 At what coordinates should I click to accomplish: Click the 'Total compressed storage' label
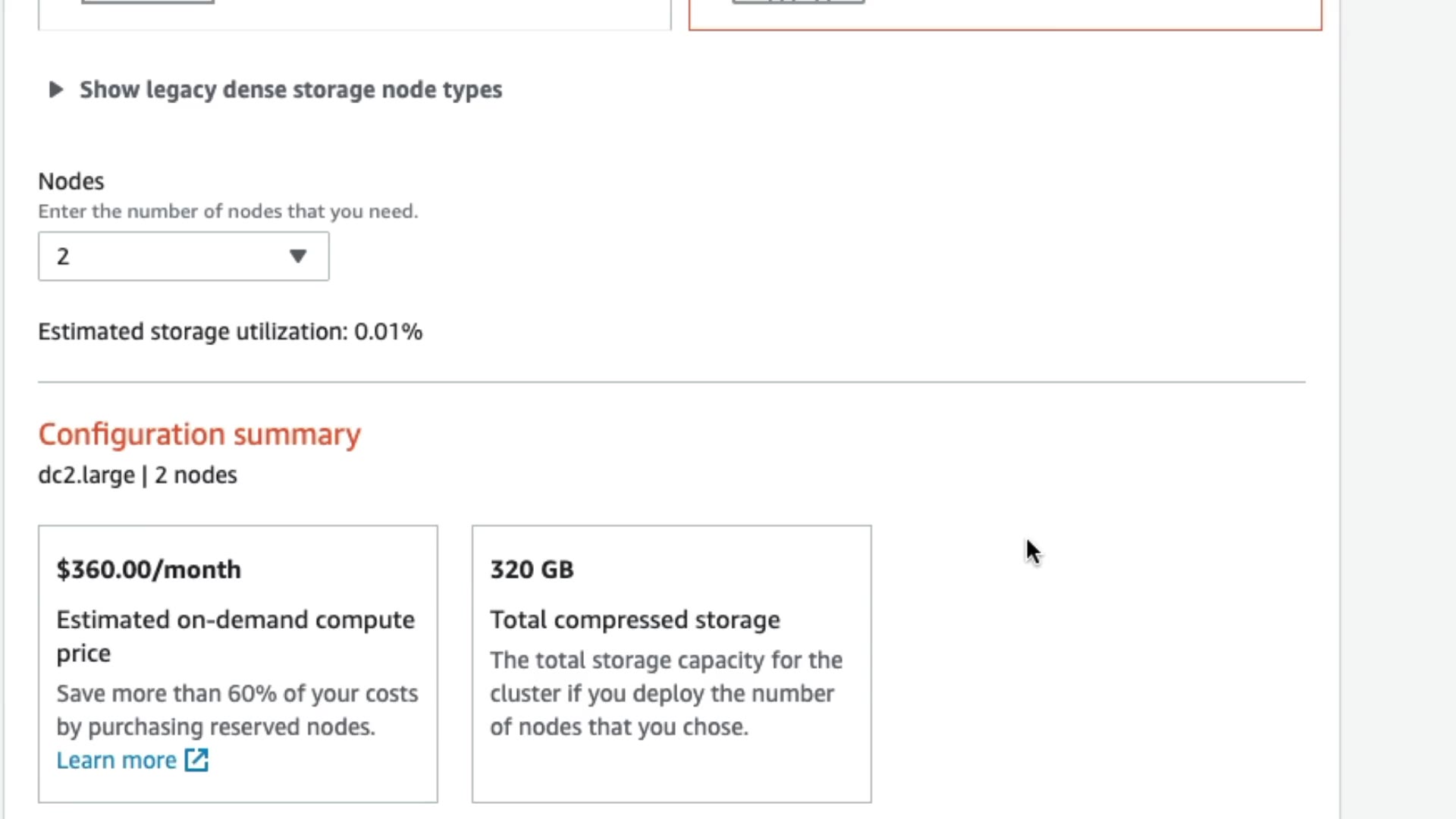(635, 620)
